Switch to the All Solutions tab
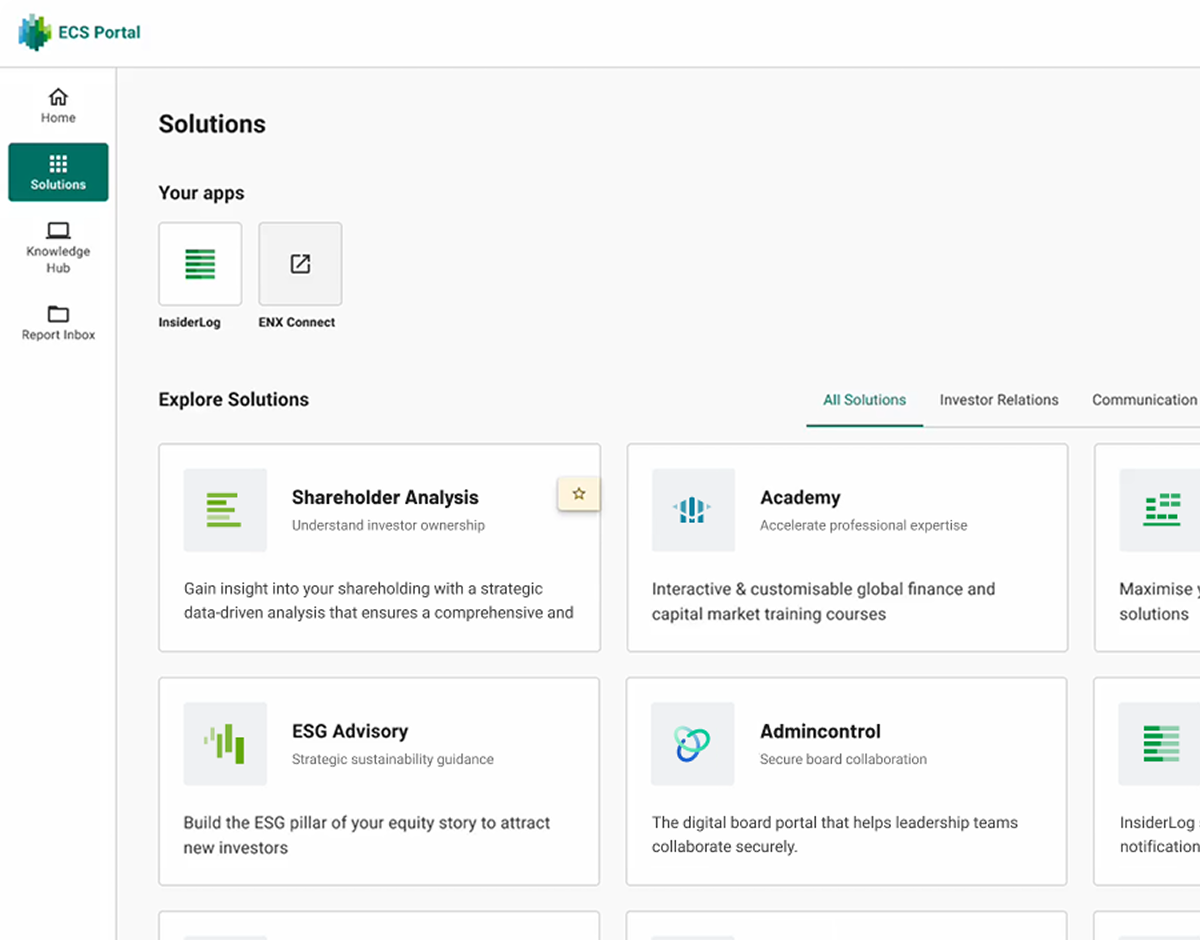Viewport: 1200px width, 940px height. [864, 400]
